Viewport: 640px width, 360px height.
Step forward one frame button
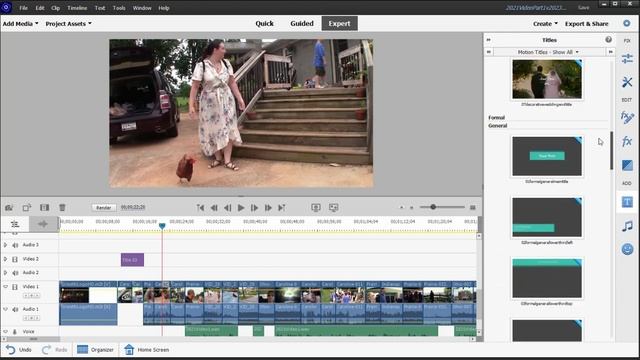point(254,208)
